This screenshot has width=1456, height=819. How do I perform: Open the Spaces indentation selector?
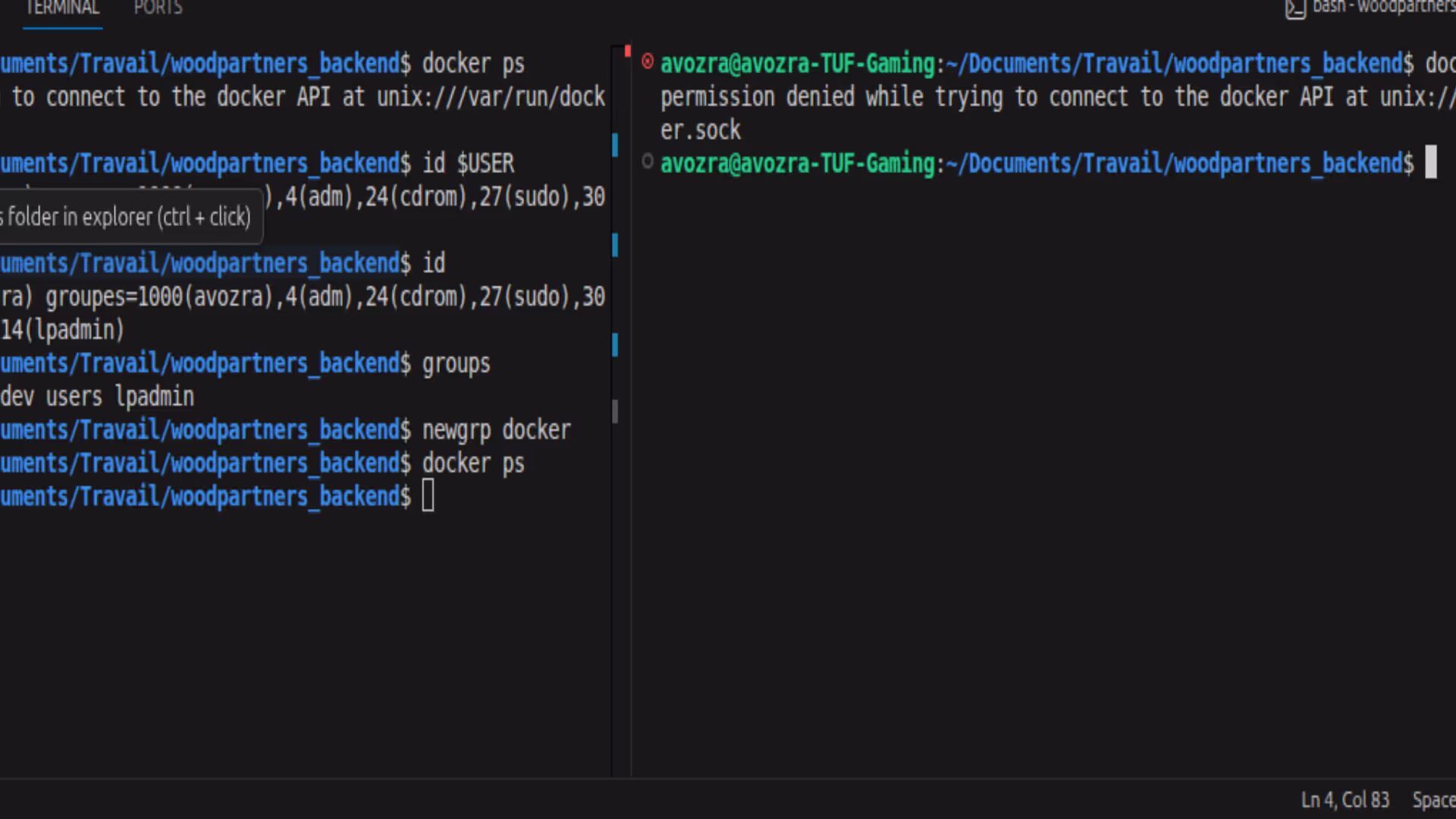click(1432, 800)
